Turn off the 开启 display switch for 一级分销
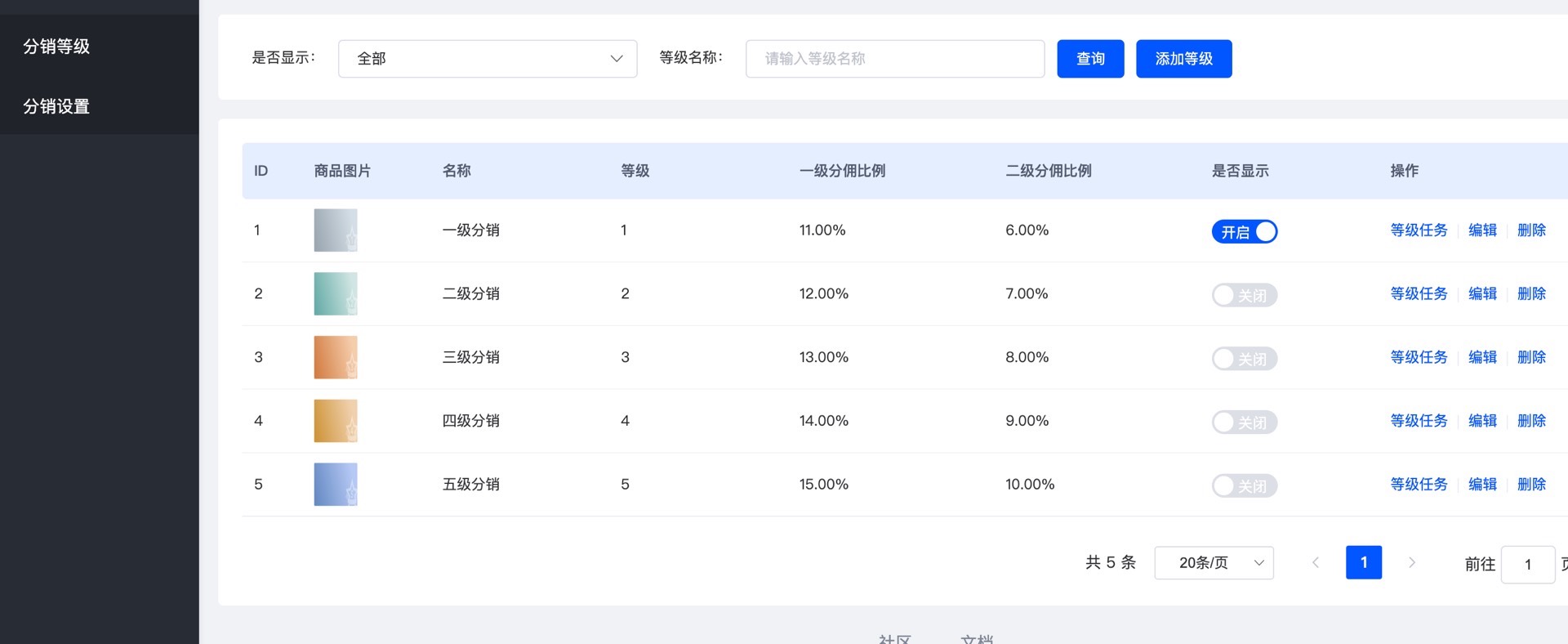 pos(1244,232)
